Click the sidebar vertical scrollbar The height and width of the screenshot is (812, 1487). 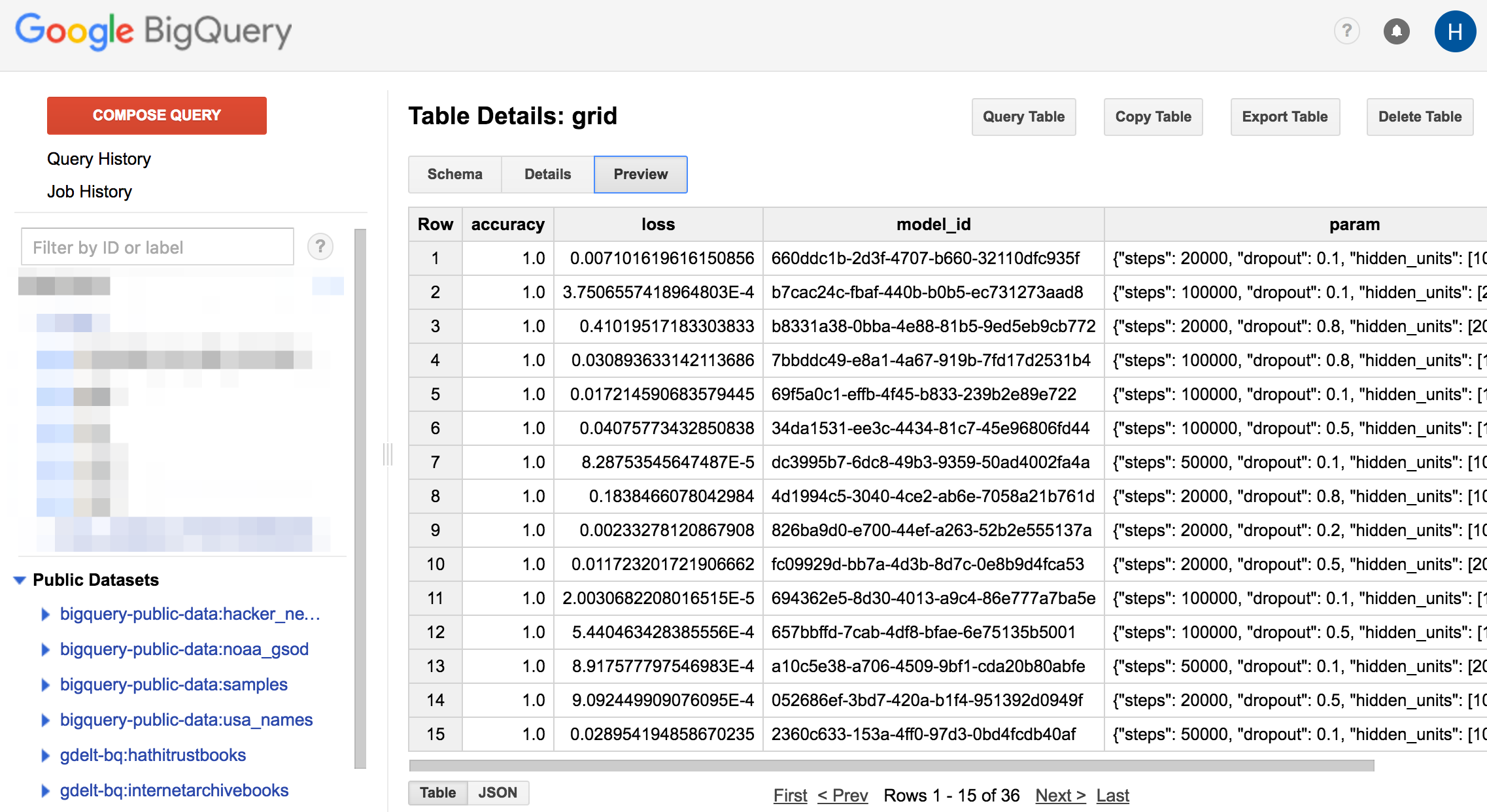coord(360,498)
